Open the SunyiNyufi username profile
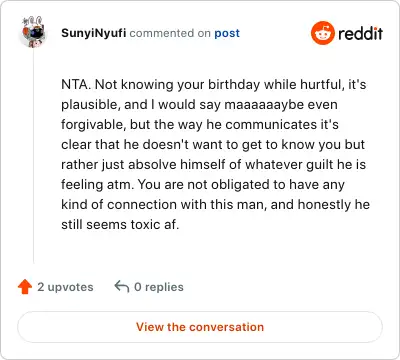The width and height of the screenshot is (400, 360). click(x=94, y=33)
